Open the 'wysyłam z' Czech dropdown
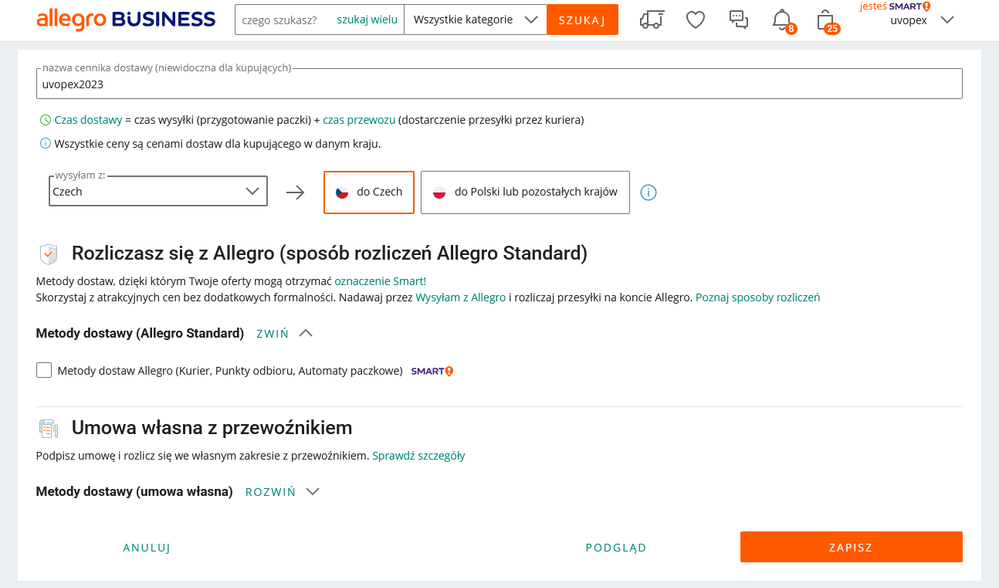The image size is (999, 588). [158, 191]
